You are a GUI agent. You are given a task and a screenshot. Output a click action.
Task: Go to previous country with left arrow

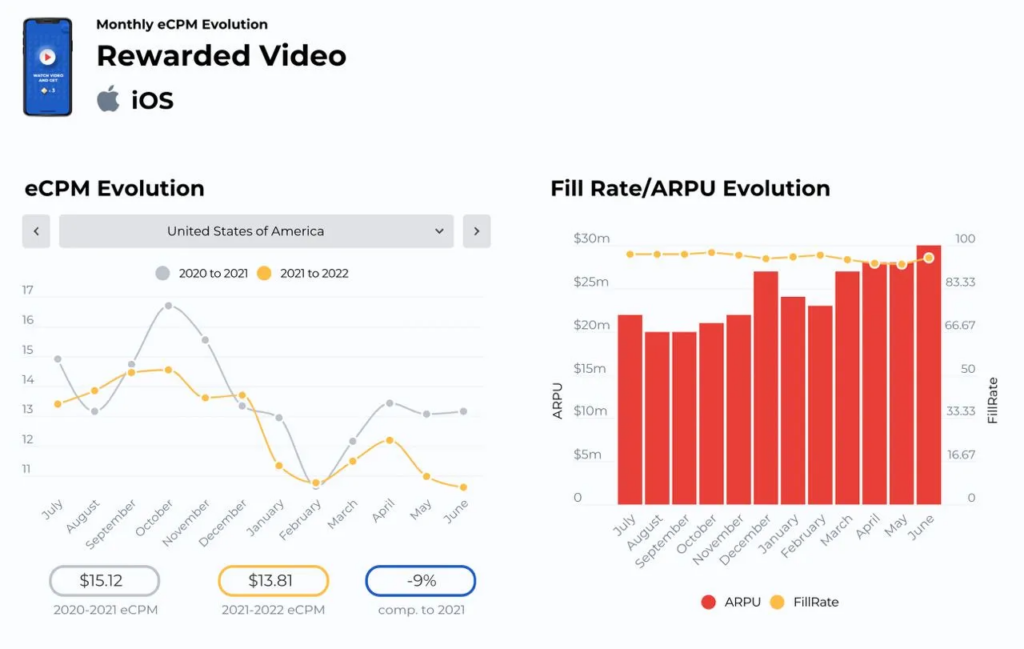click(36, 231)
